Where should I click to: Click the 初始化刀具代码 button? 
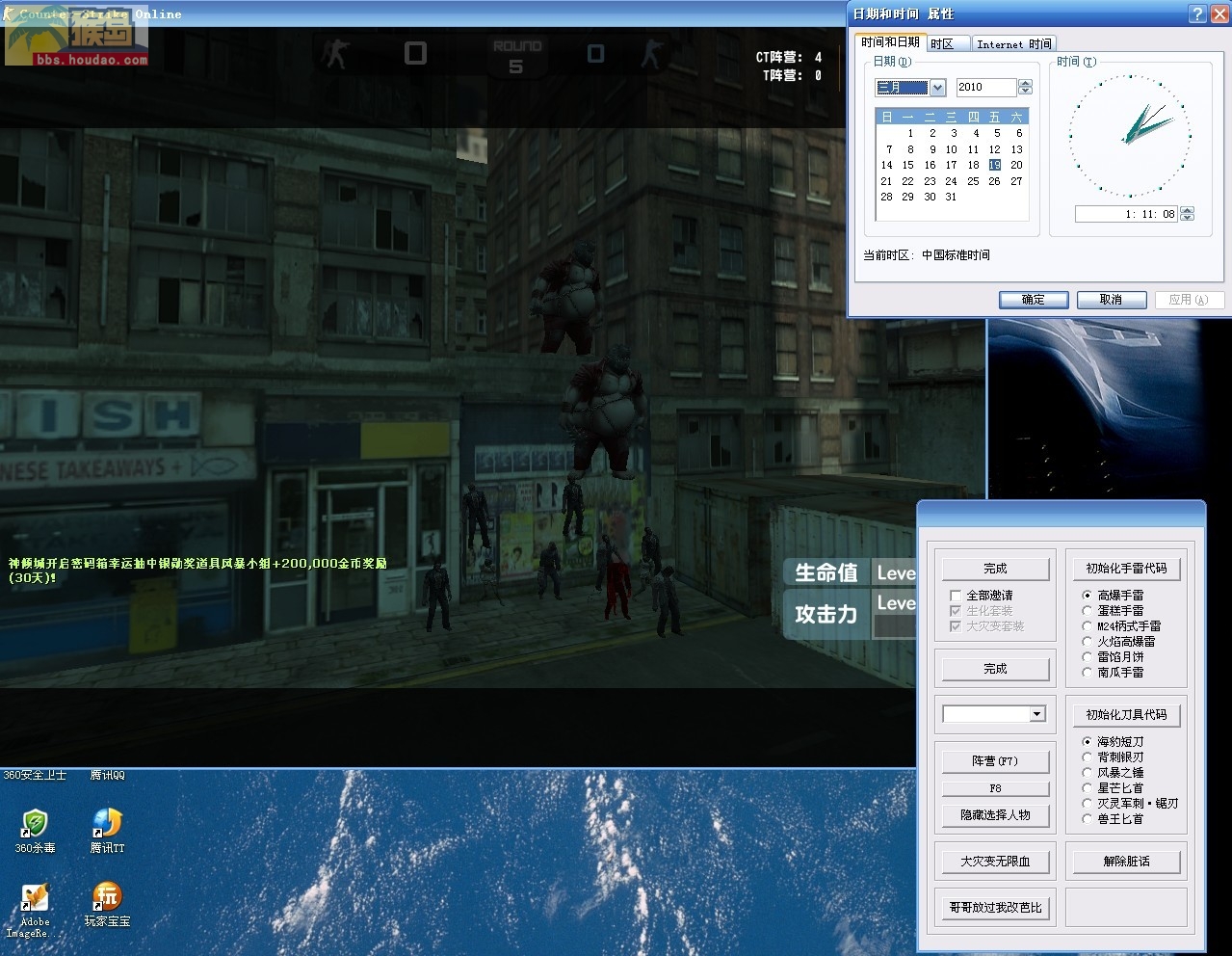pos(1126,715)
